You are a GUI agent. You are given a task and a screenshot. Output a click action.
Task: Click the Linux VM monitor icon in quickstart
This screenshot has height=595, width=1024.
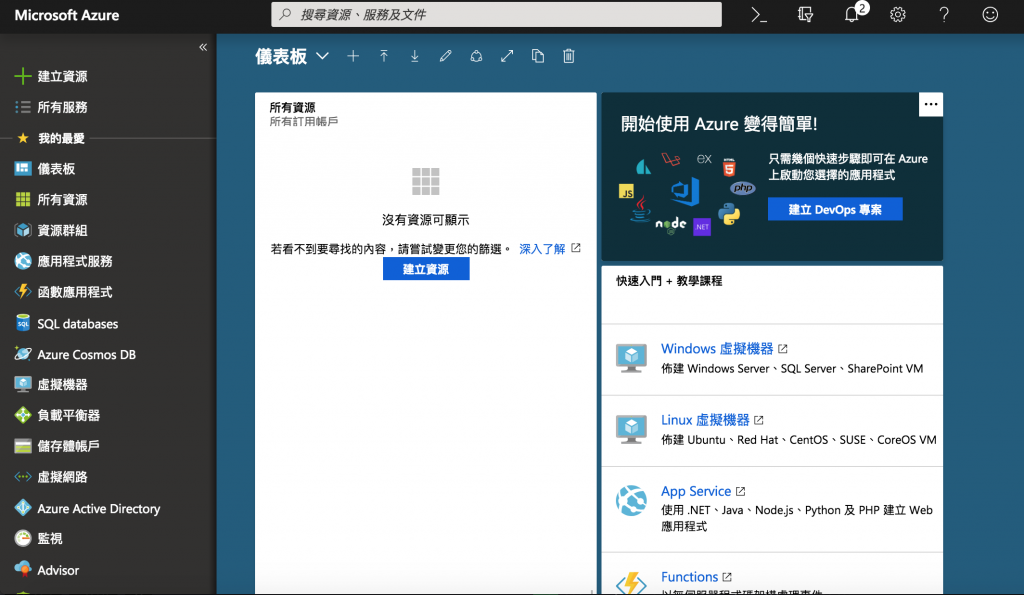point(632,429)
